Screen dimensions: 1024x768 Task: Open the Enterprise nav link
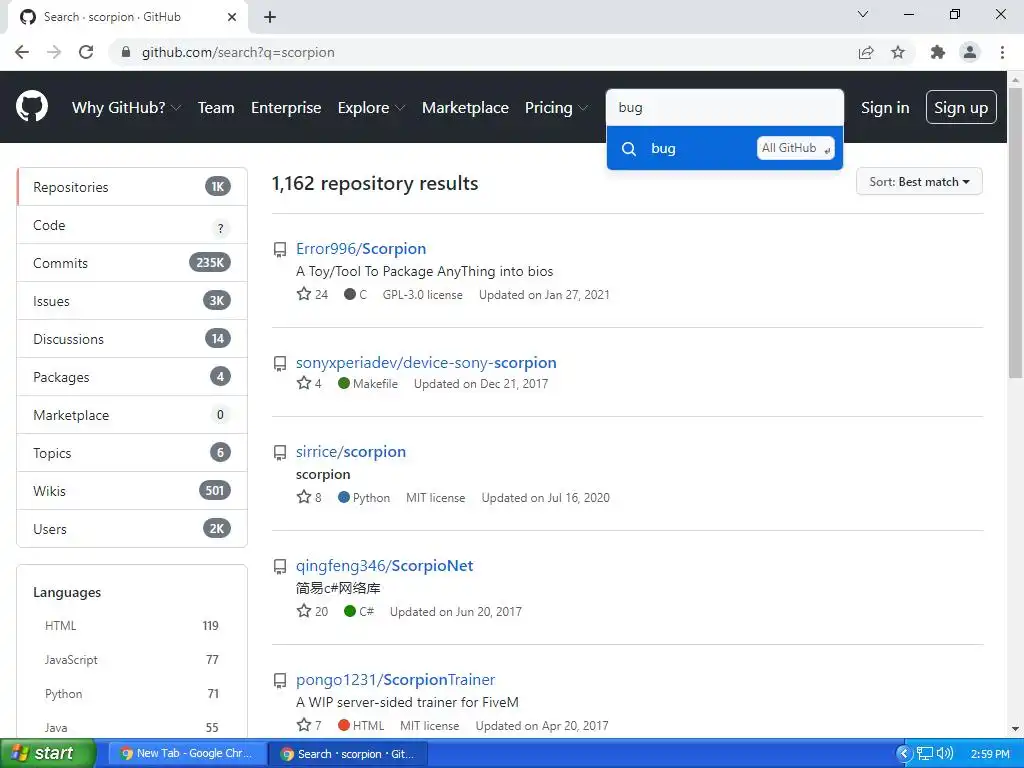click(x=286, y=108)
